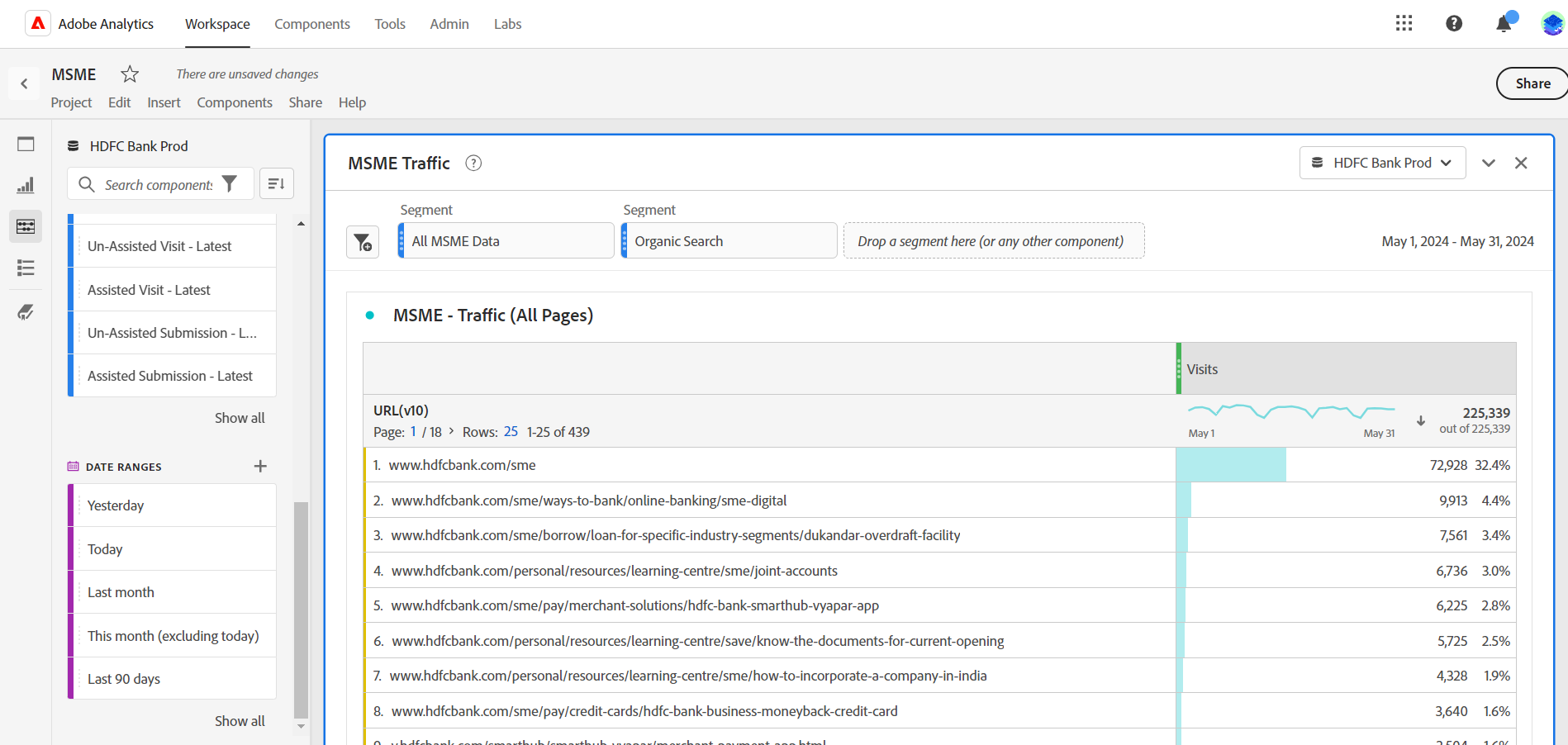Open the Edit menu
1568x745 pixels.
(119, 102)
